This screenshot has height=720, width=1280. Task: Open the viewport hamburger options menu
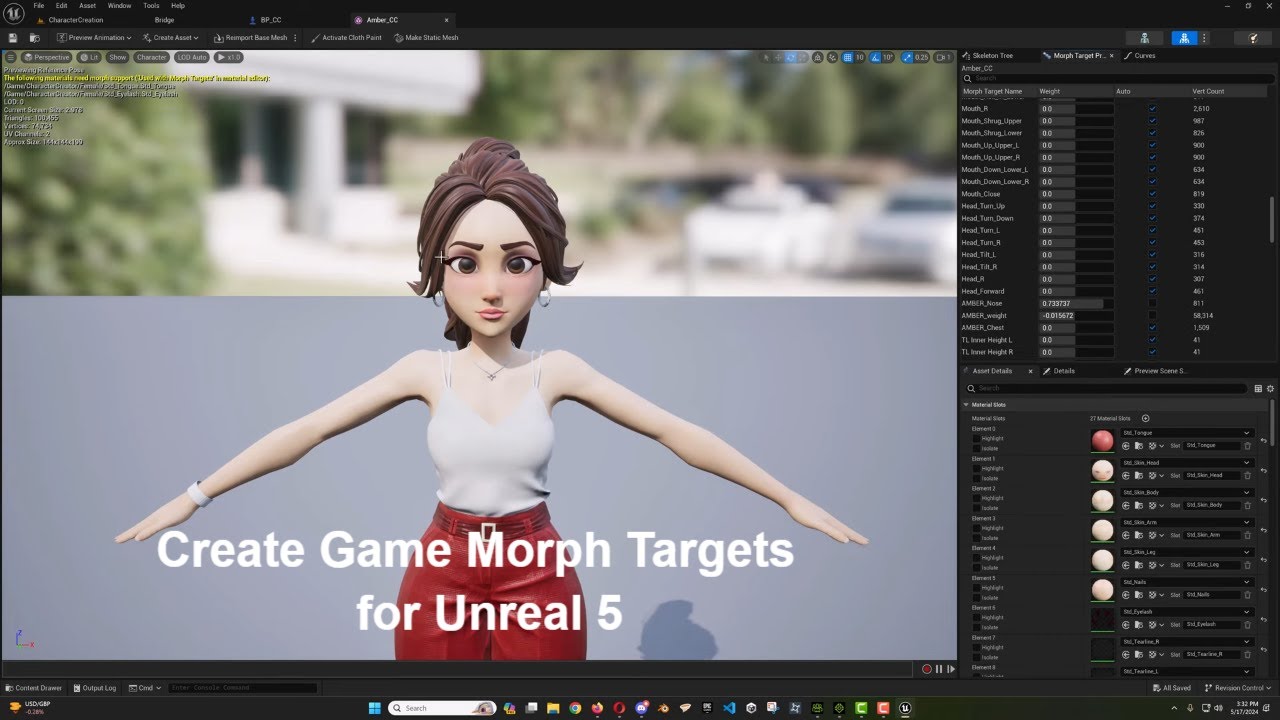coord(11,57)
